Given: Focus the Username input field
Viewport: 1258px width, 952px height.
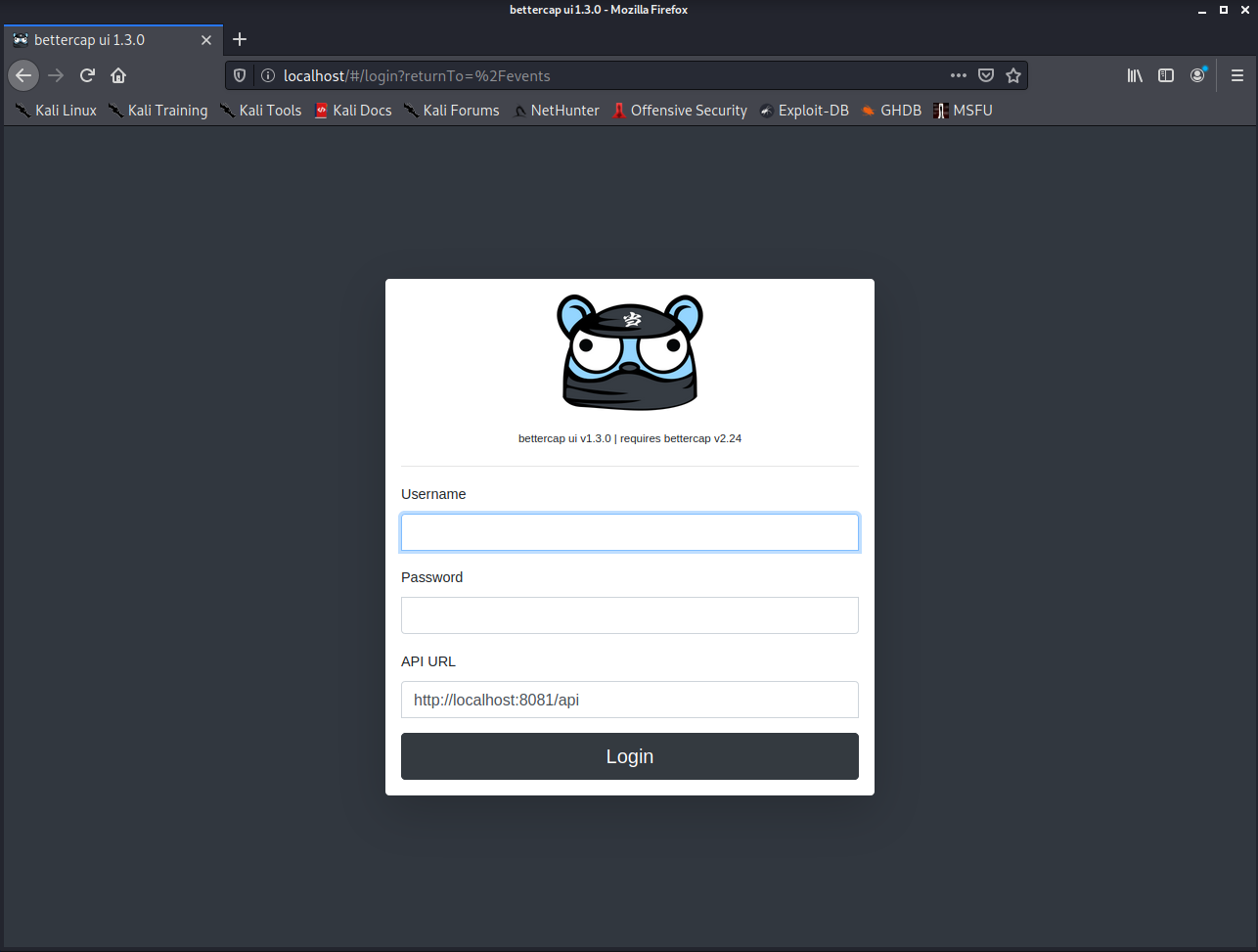Looking at the screenshot, I should point(630,532).
